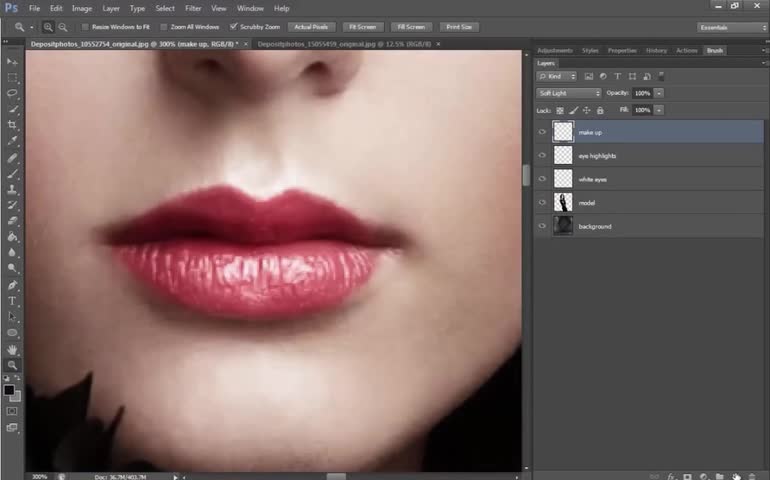Click the foreground color swatch
The height and width of the screenshot is (480, 770).
tap(9, 390)
